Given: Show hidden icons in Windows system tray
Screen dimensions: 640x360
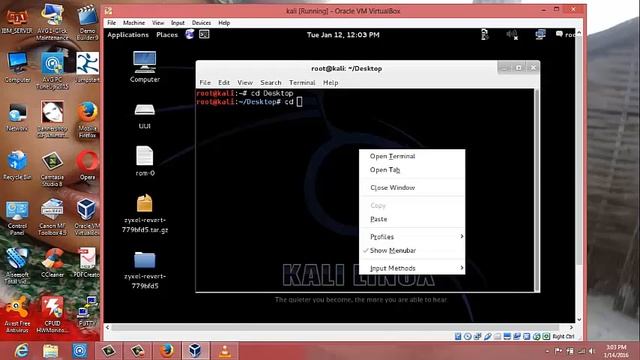Looking at the screenshot, I should click(x=547, y=351).
